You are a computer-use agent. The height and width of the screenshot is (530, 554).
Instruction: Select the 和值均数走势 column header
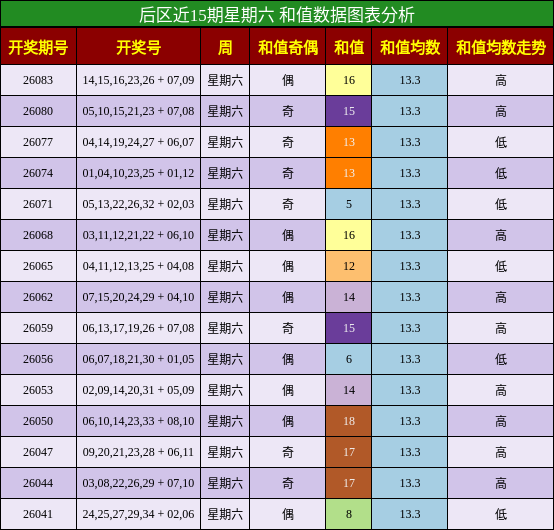coord(501,47)
